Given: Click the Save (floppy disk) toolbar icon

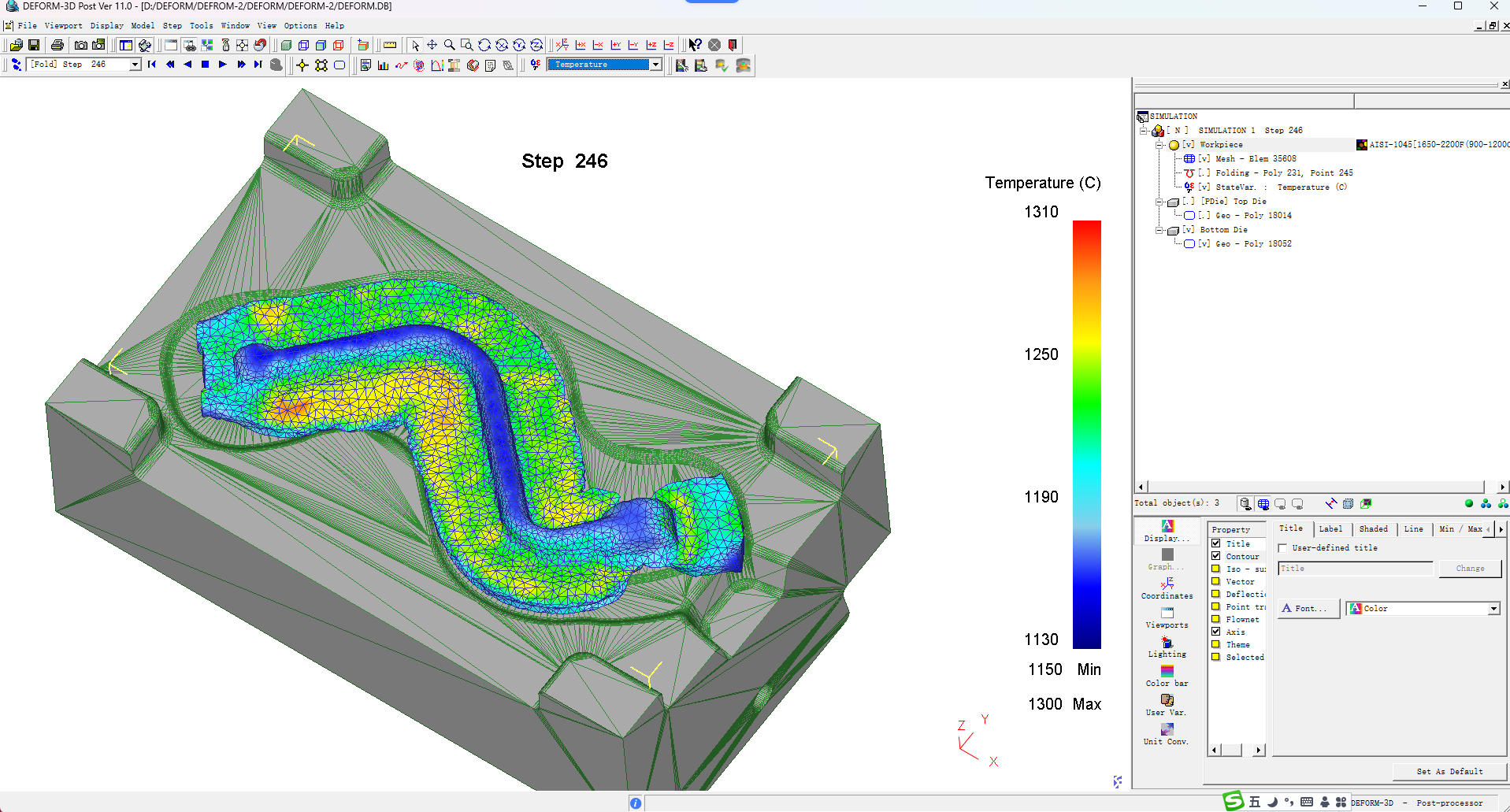Looking at the screenshot, I should [x=34, y=45].
